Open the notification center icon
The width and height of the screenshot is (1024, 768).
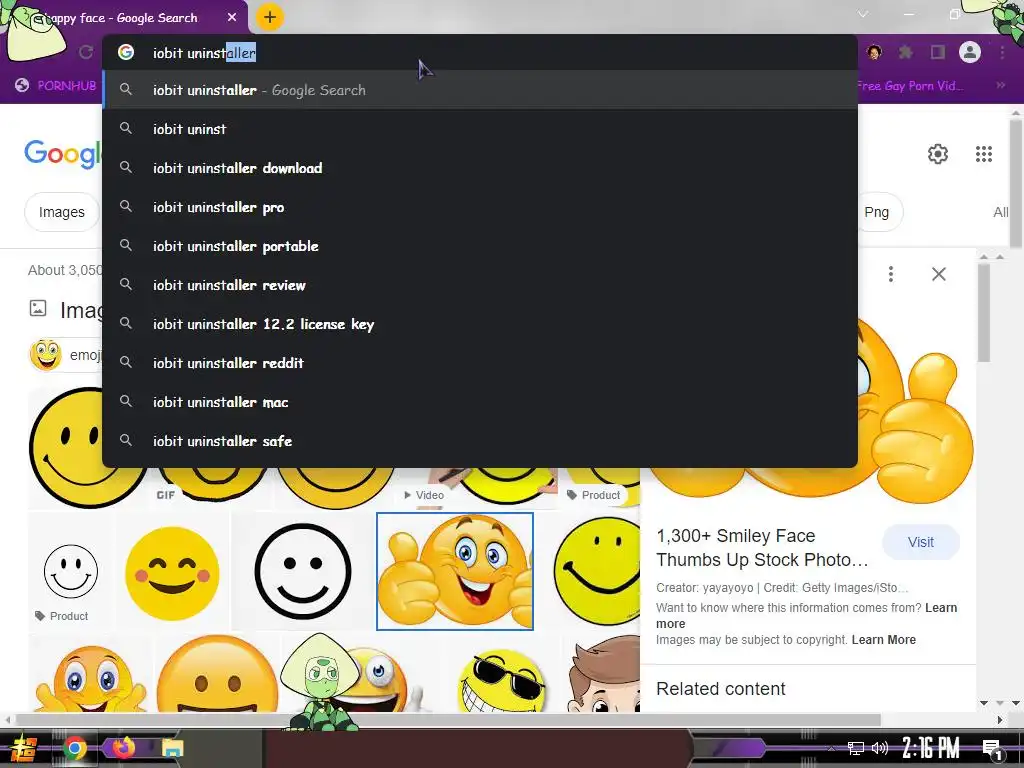click(992, 749)
